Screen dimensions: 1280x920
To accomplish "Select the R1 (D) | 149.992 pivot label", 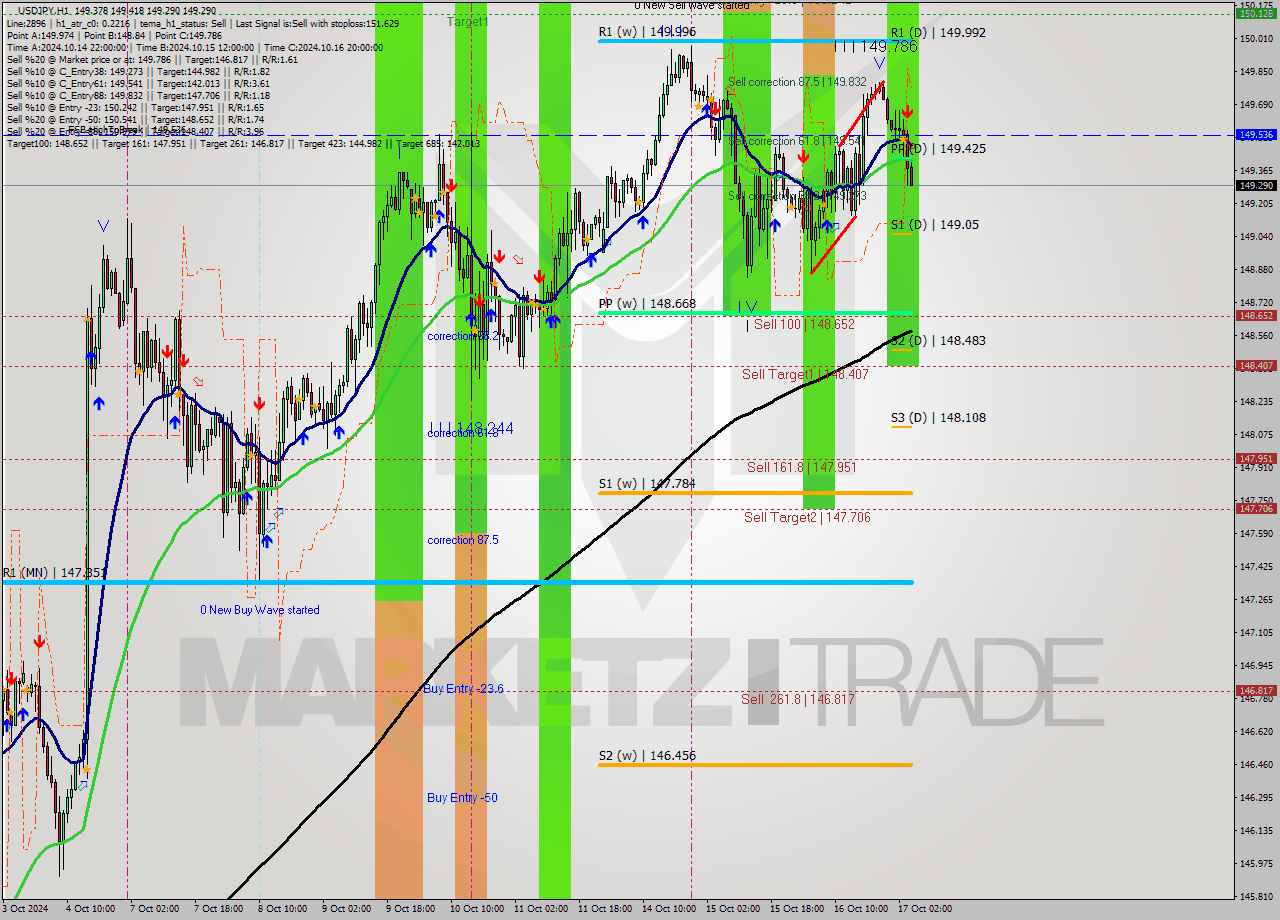I will click(x=938, y=32).
